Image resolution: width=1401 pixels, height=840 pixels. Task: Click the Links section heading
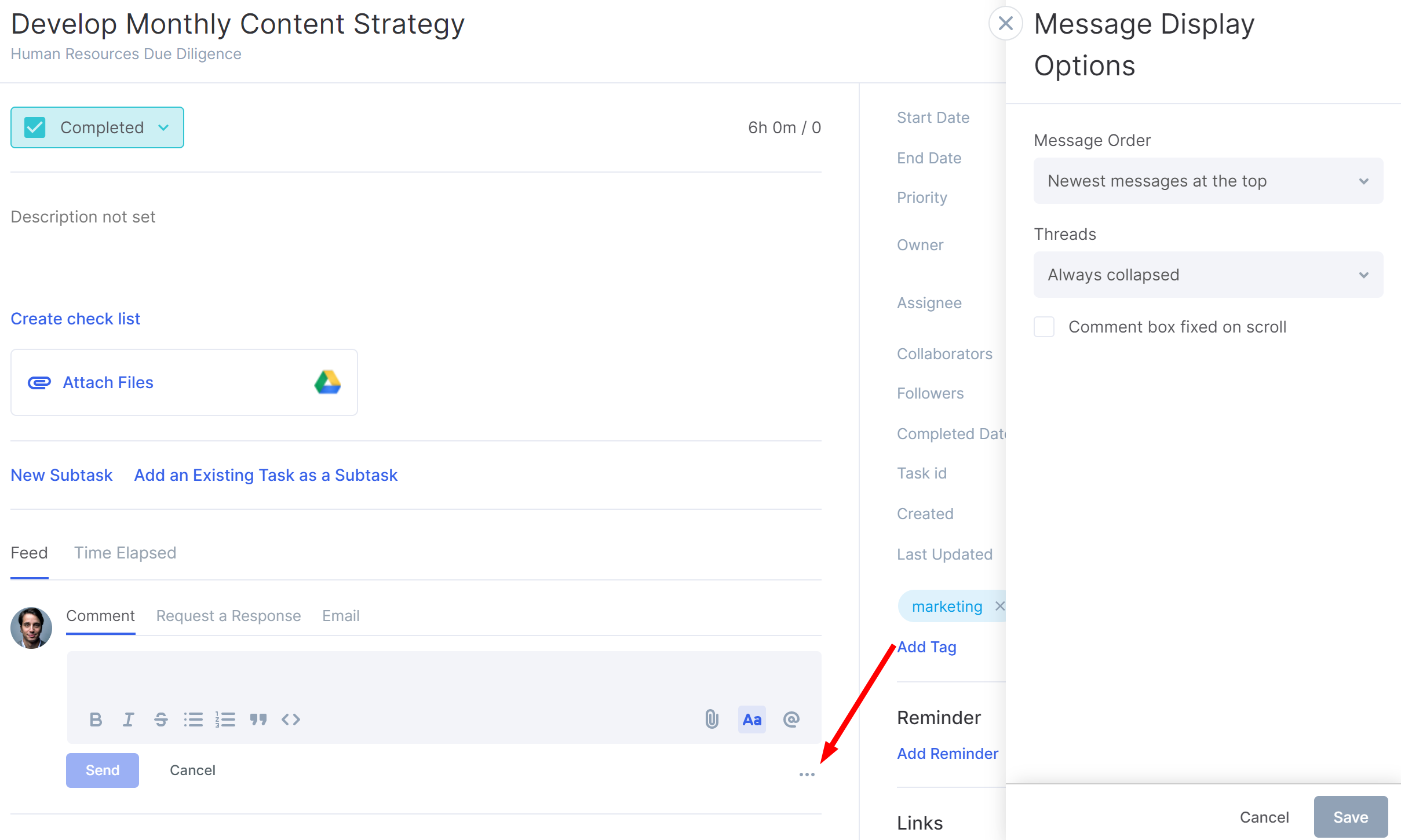920,823
